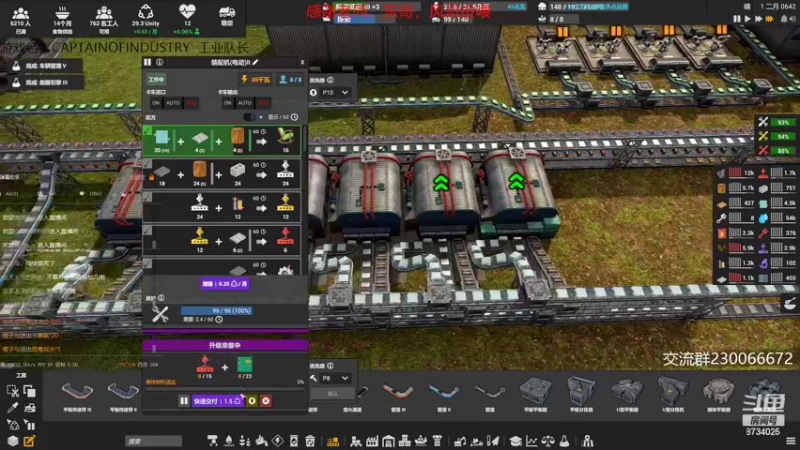Click the upgrade materials delivery progress bar
Image resolution: width=800 pixels, height=450 pixels.
click(x=225, y=389)
